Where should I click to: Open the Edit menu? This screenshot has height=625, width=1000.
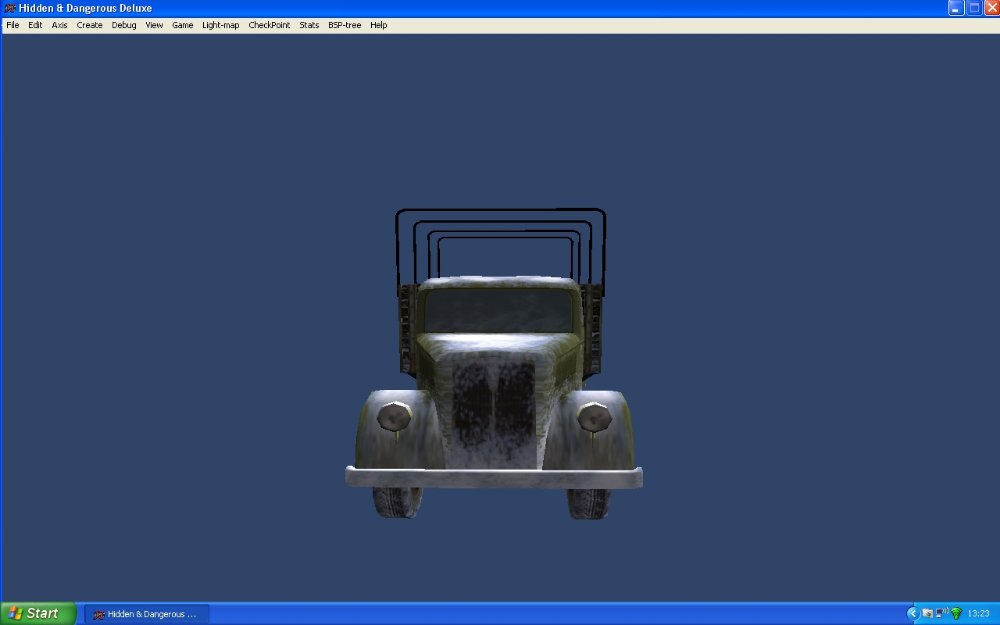(x=35, y=25)
